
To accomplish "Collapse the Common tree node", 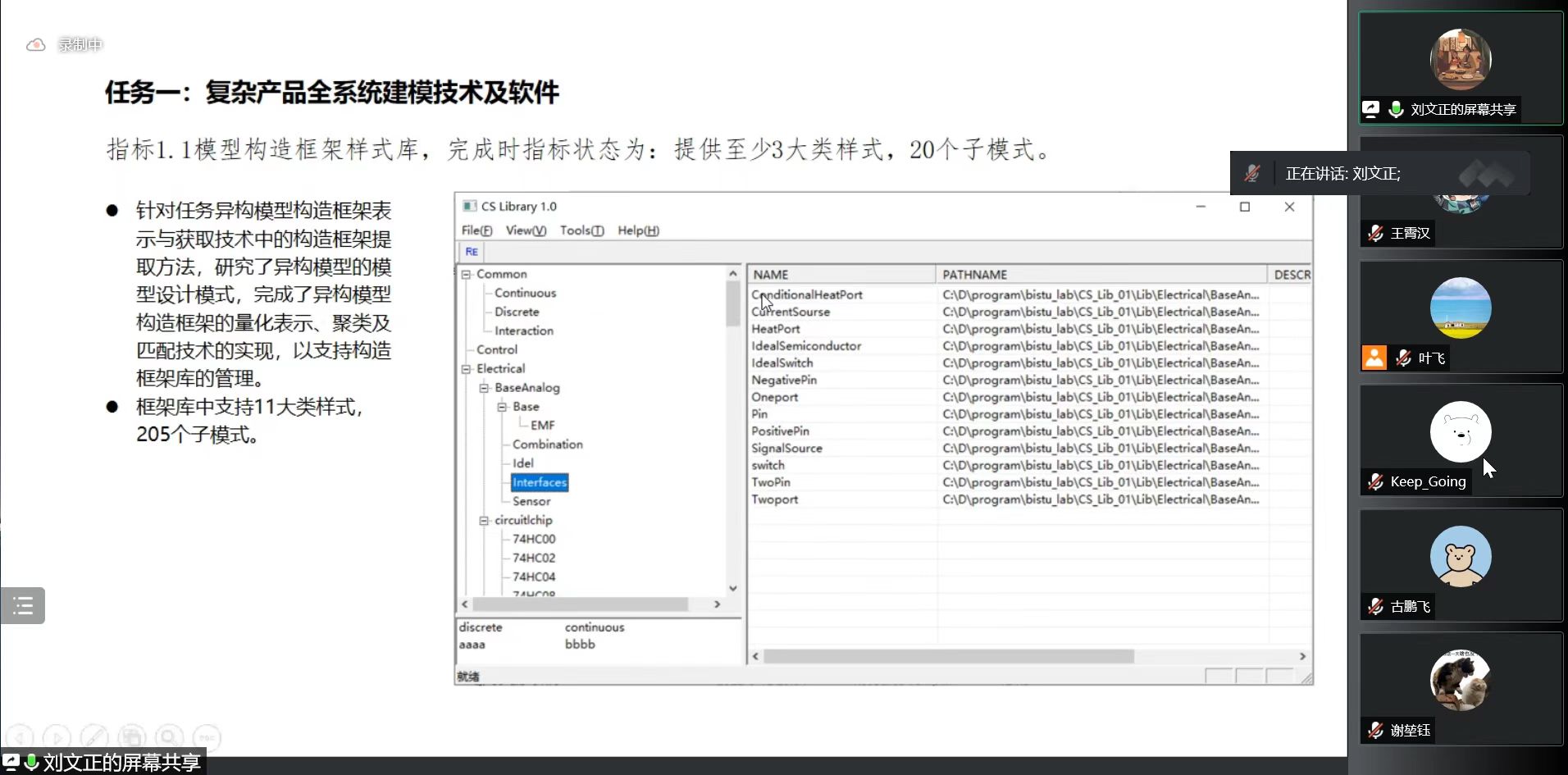I will (466, 275).
